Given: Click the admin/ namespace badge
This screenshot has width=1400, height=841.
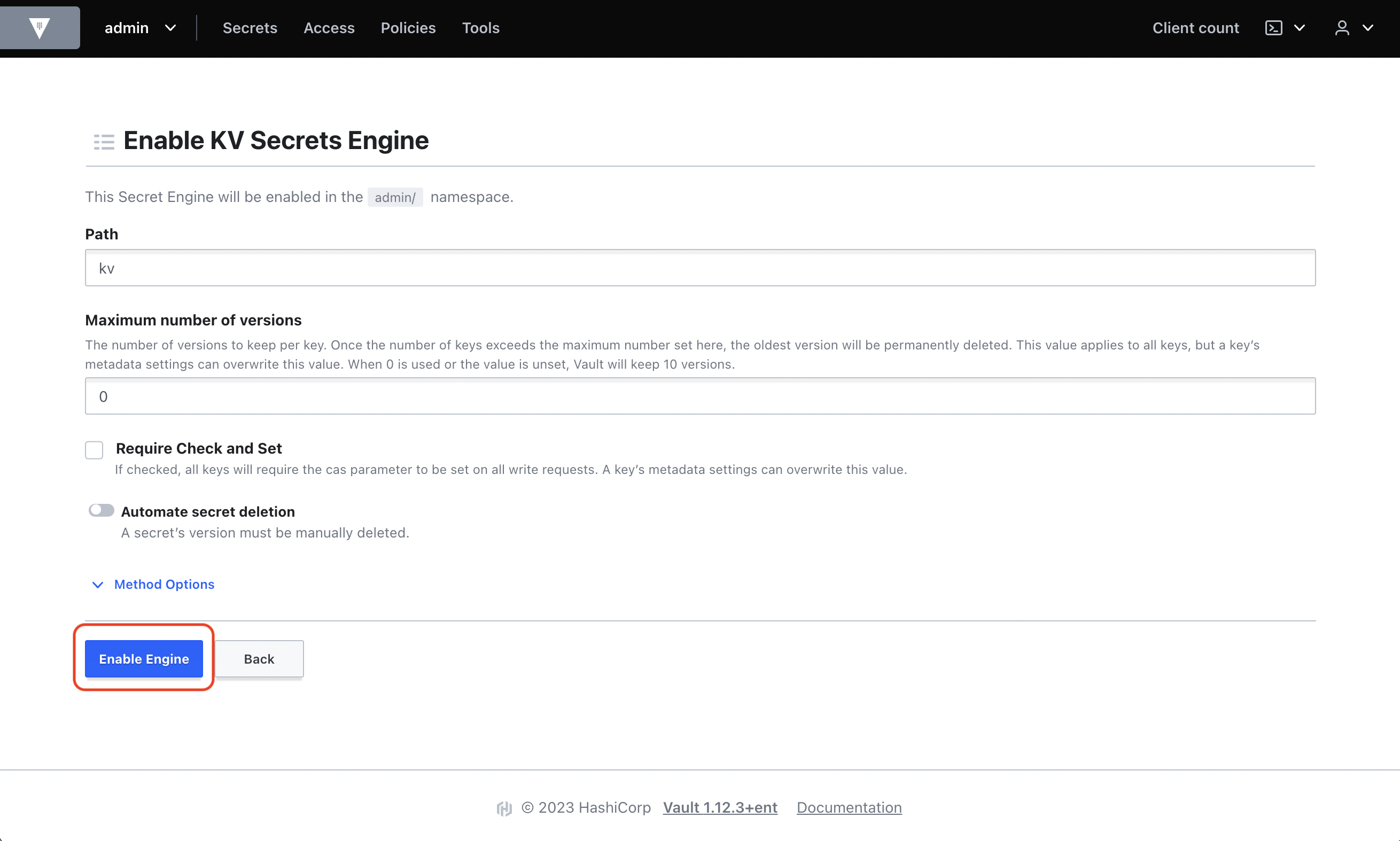Looking at the screenshot, I should click(395, 197).
